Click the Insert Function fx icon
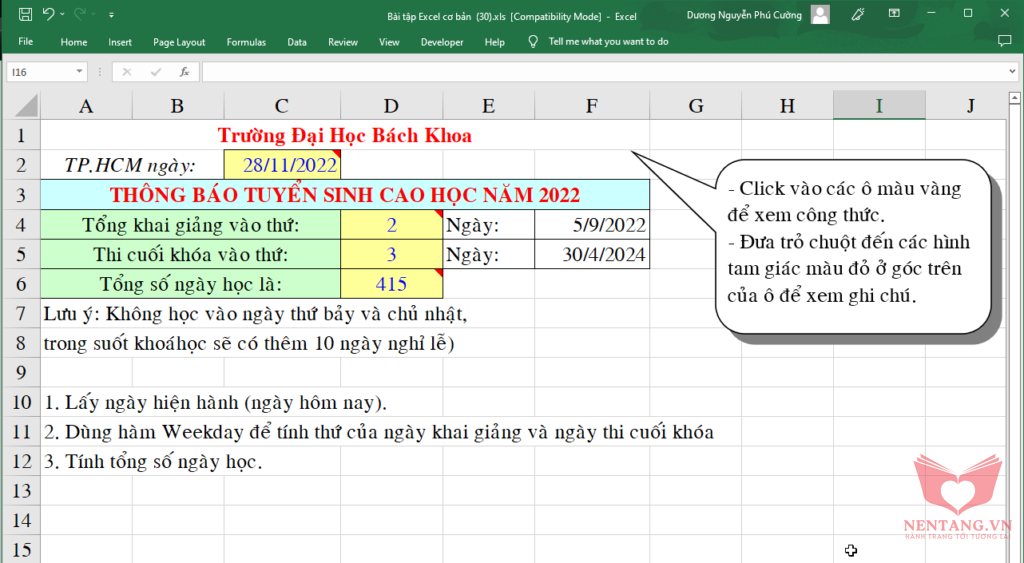The width and height of the screenshot is (1024, 563). click(184, 72)
